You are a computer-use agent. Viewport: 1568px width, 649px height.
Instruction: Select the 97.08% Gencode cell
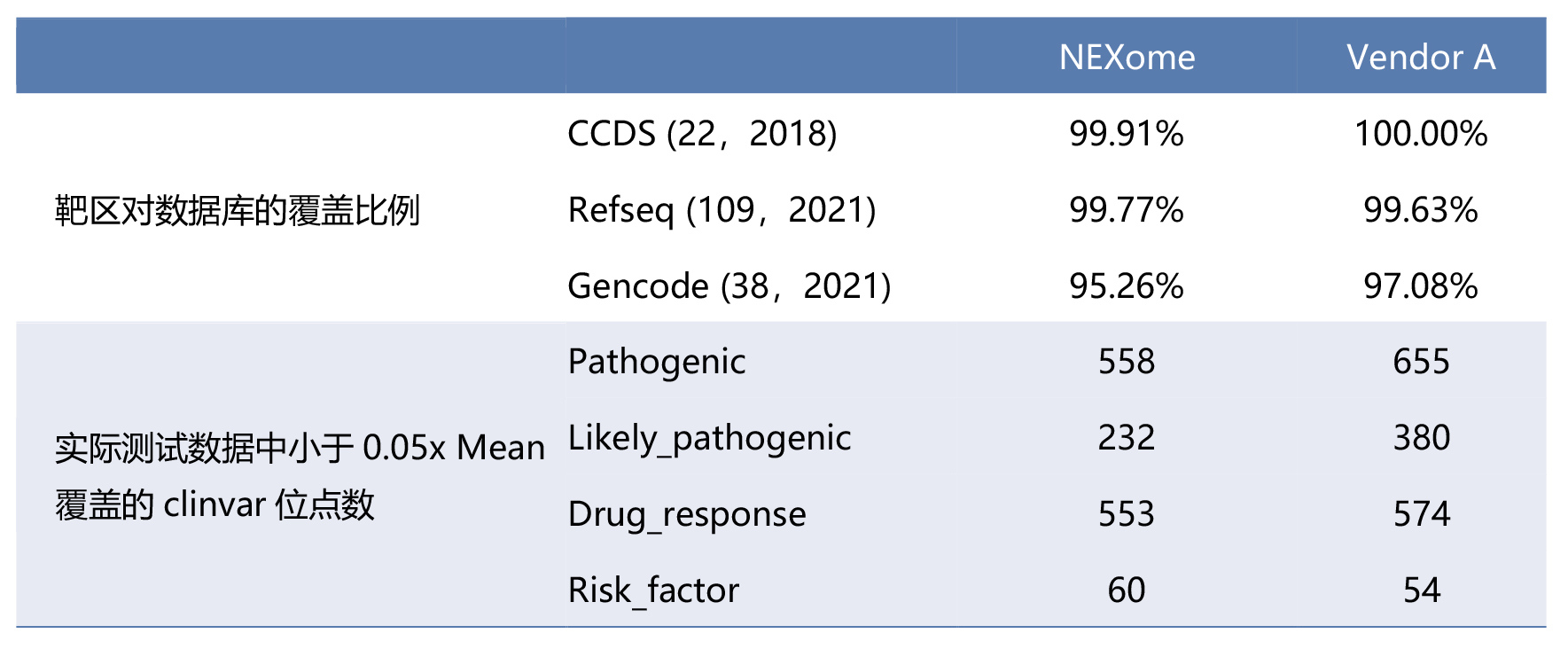pos(1421,286)
